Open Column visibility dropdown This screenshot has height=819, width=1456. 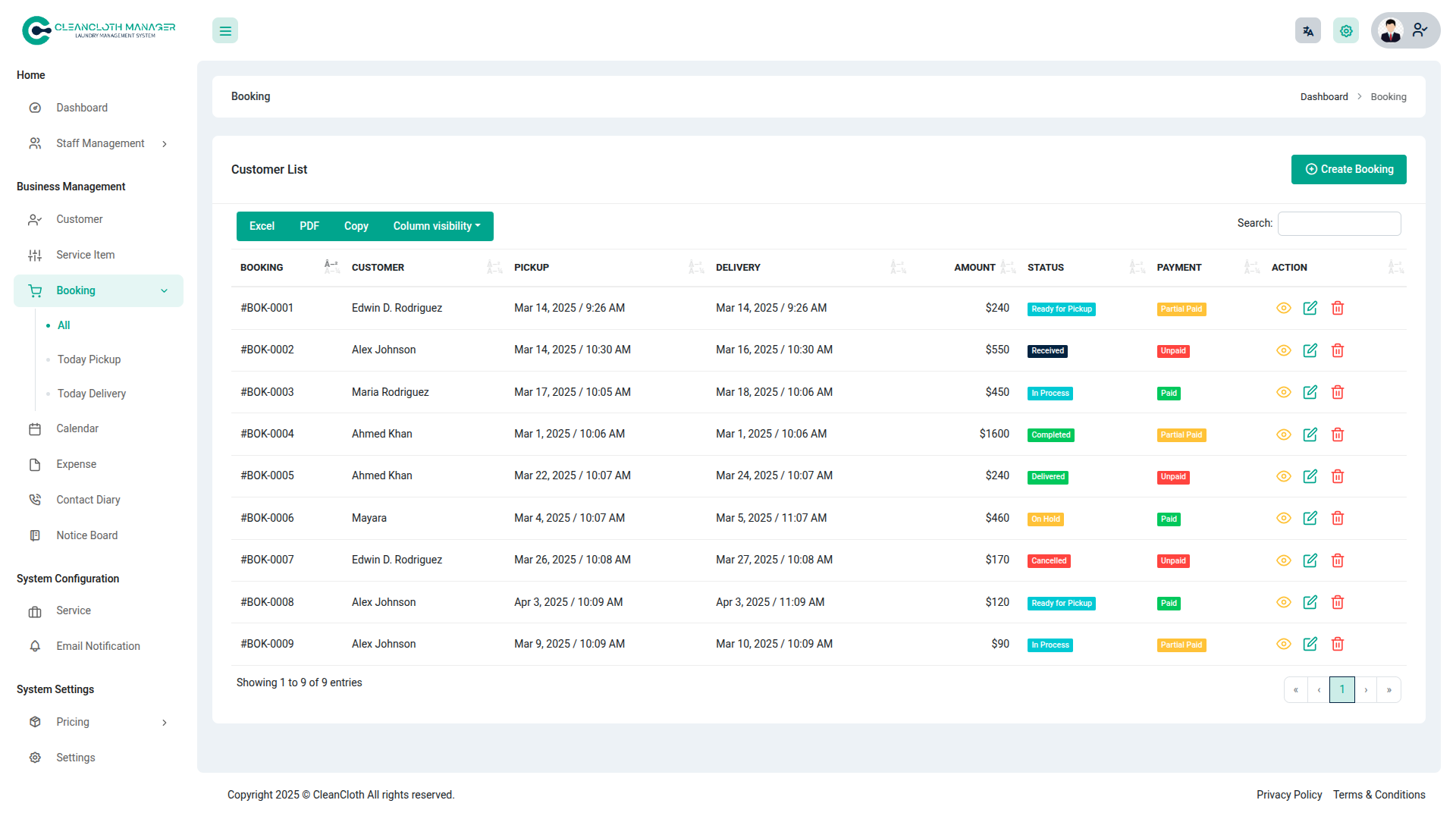[436, 226]
